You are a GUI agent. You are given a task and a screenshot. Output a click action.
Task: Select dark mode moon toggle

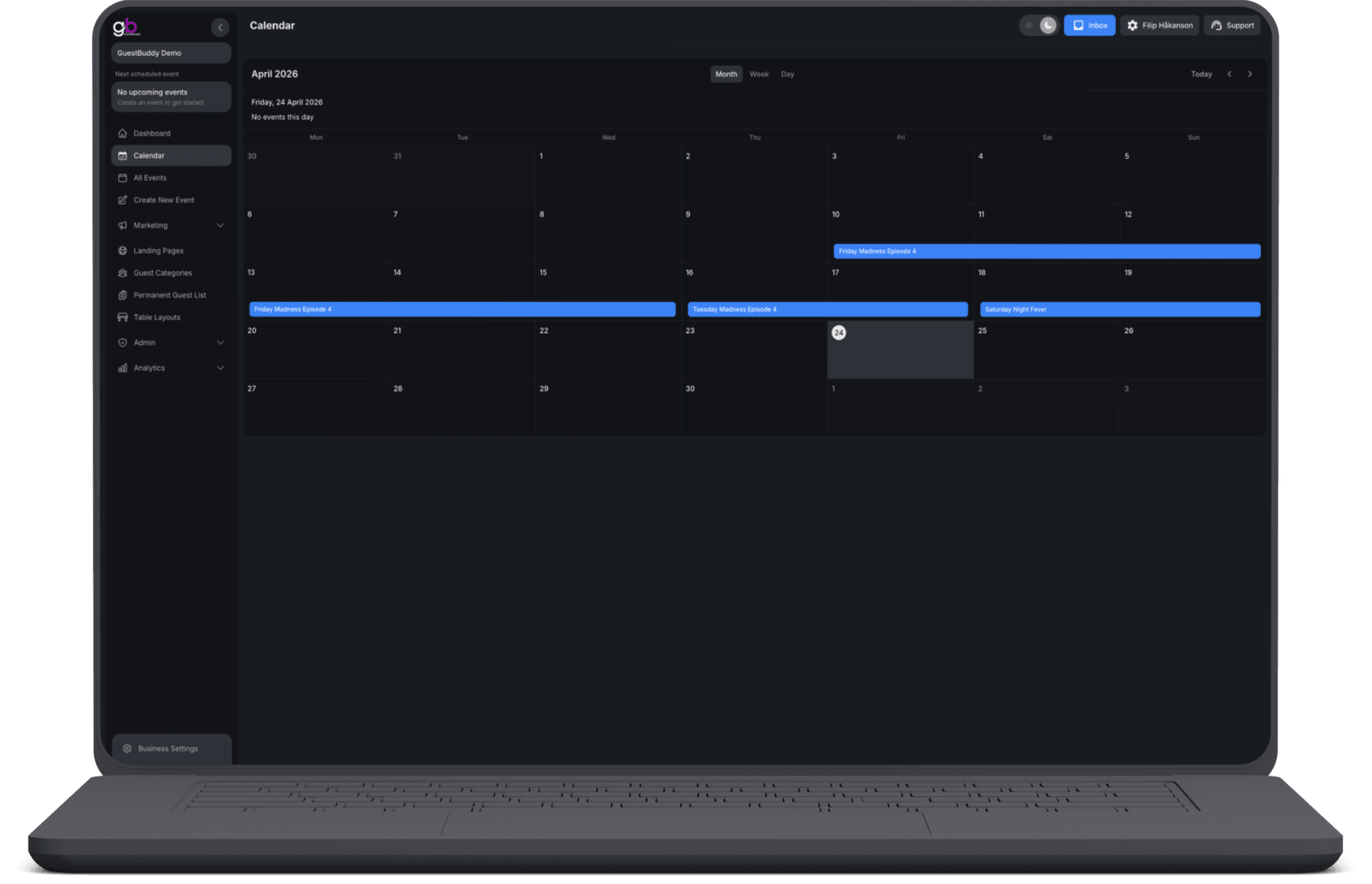pos(1048,25)
